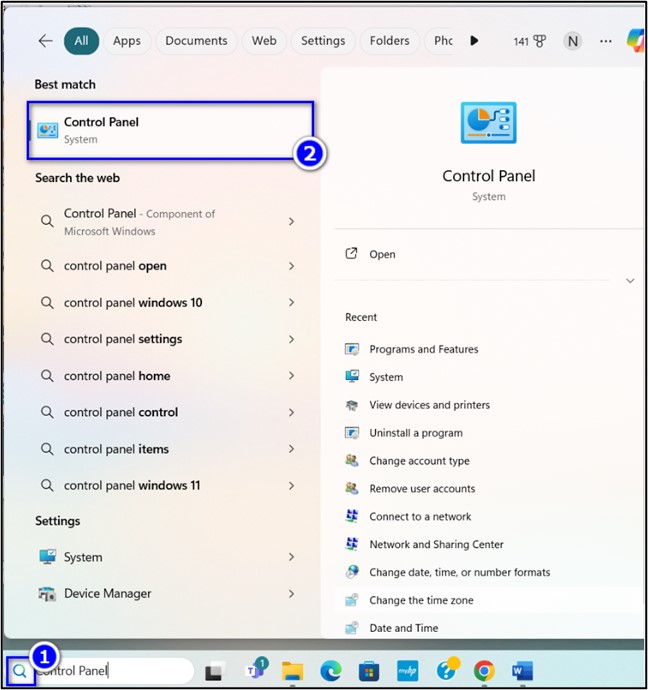This screenshot has height=690, width=648.
Task: Open the N account profile icon
Action: pyautogui.click(x=572, y=41)
